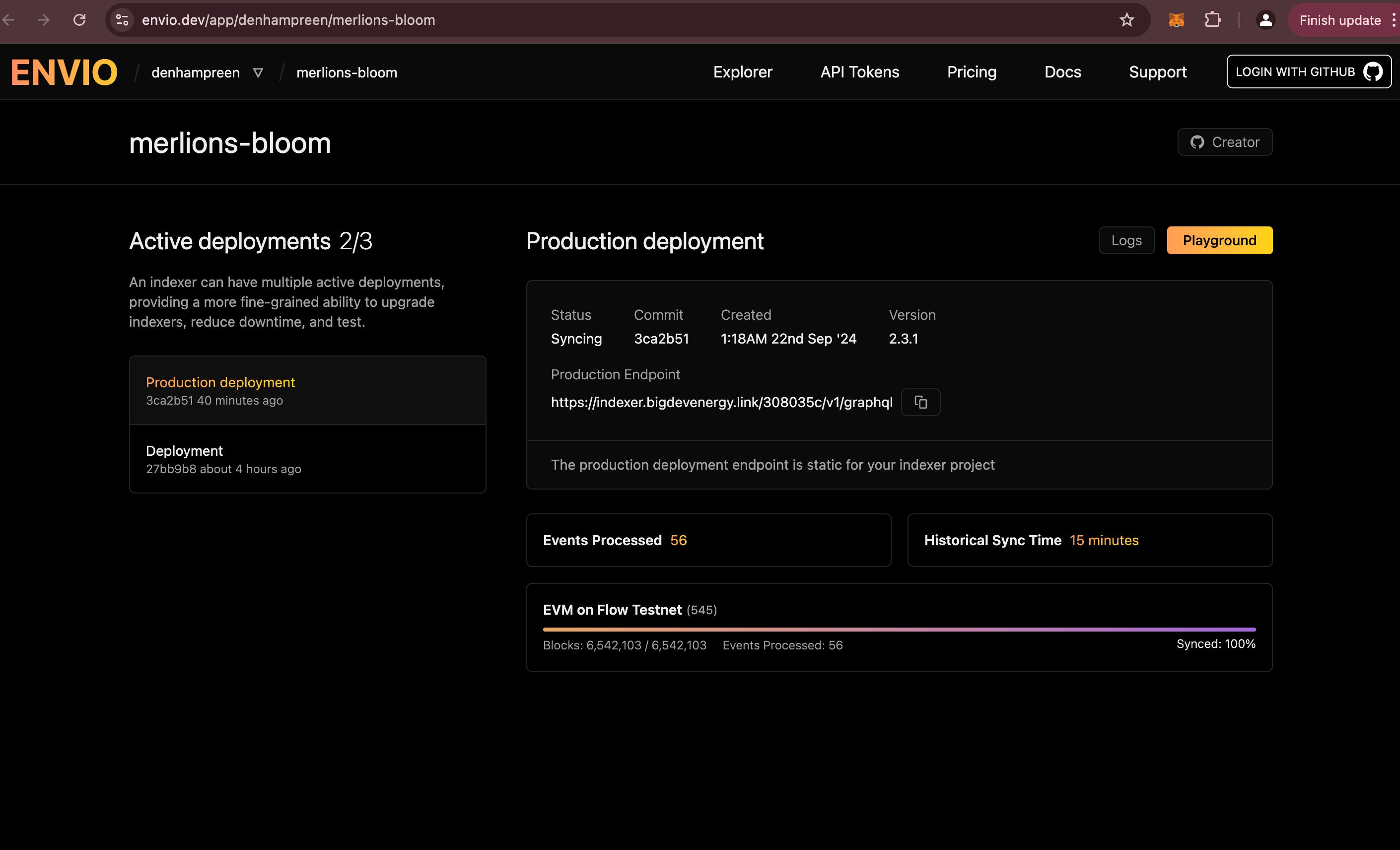Click the Creator GitHub button
The width and height of the screenshot is (1400, 850).
pos(1224,142)
